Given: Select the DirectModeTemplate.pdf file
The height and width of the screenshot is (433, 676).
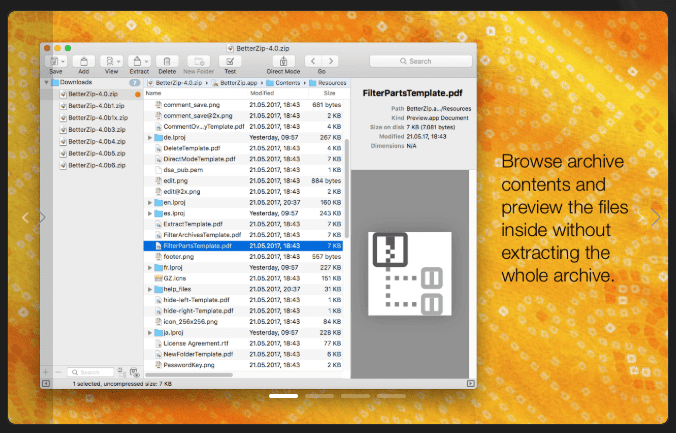Looking at the screenshot, I should click(243, 159).
